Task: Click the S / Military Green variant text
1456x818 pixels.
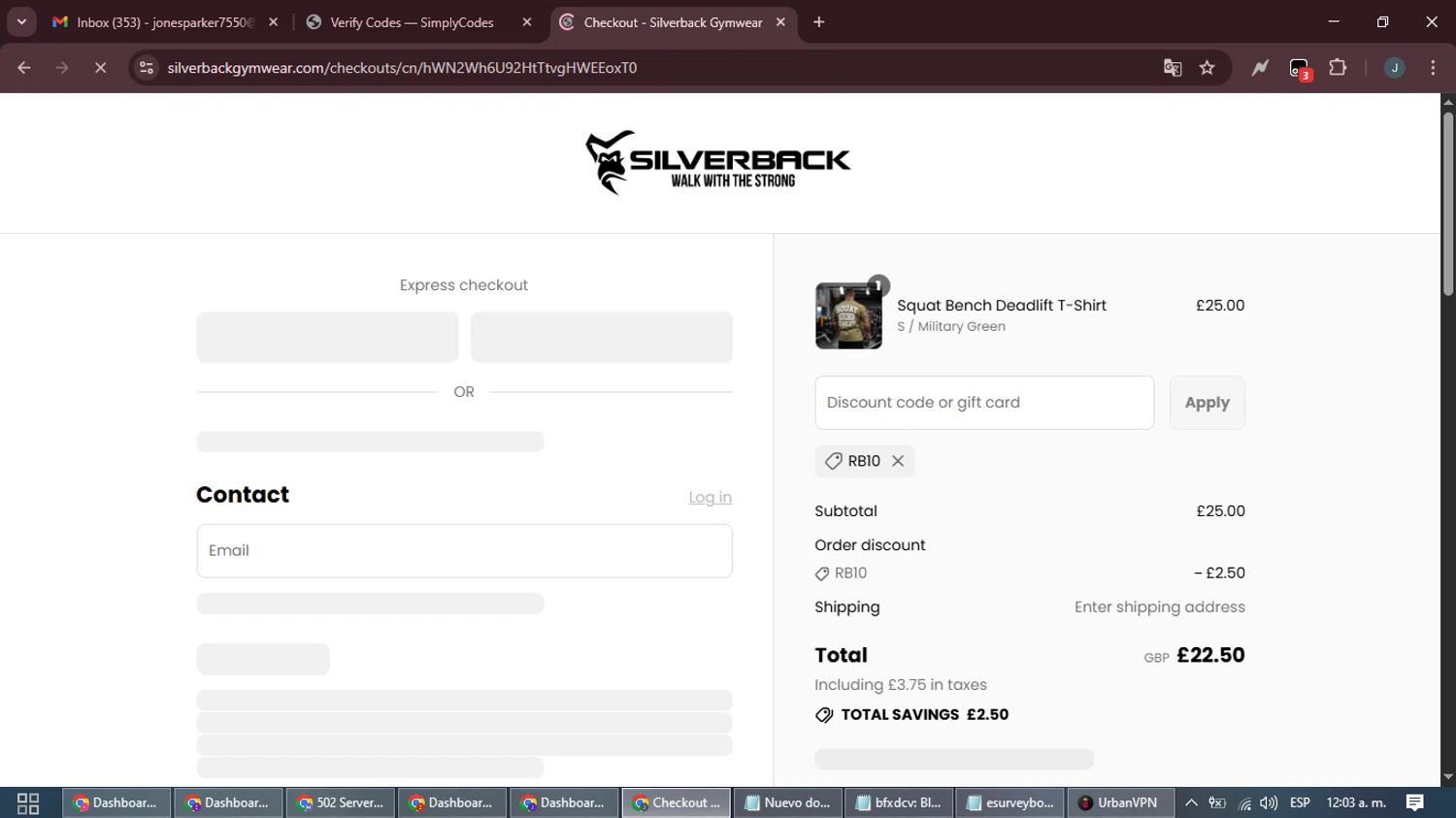Action: tap(951, 327)
